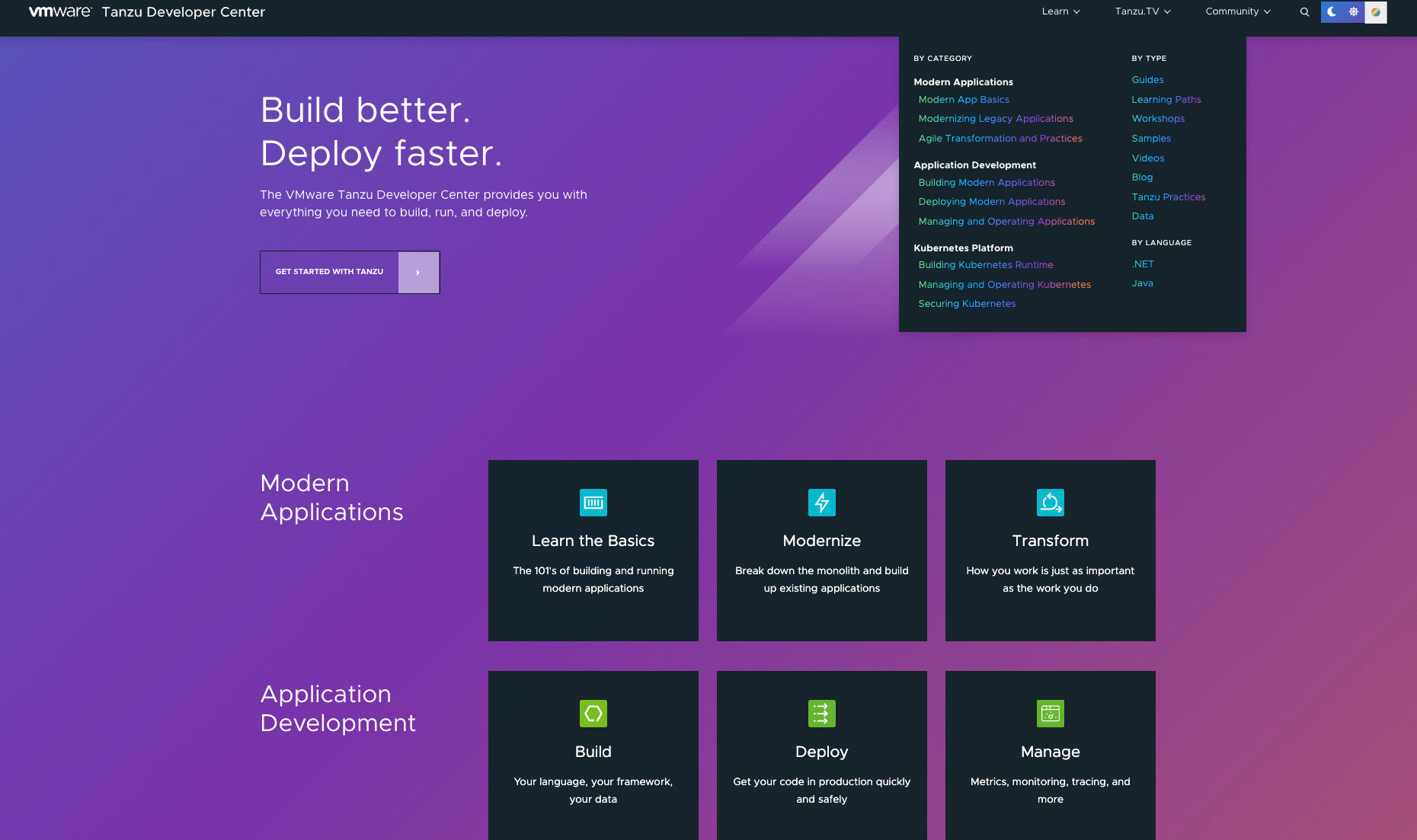Open Agile Transformation and Practices link

[1000, 139]
